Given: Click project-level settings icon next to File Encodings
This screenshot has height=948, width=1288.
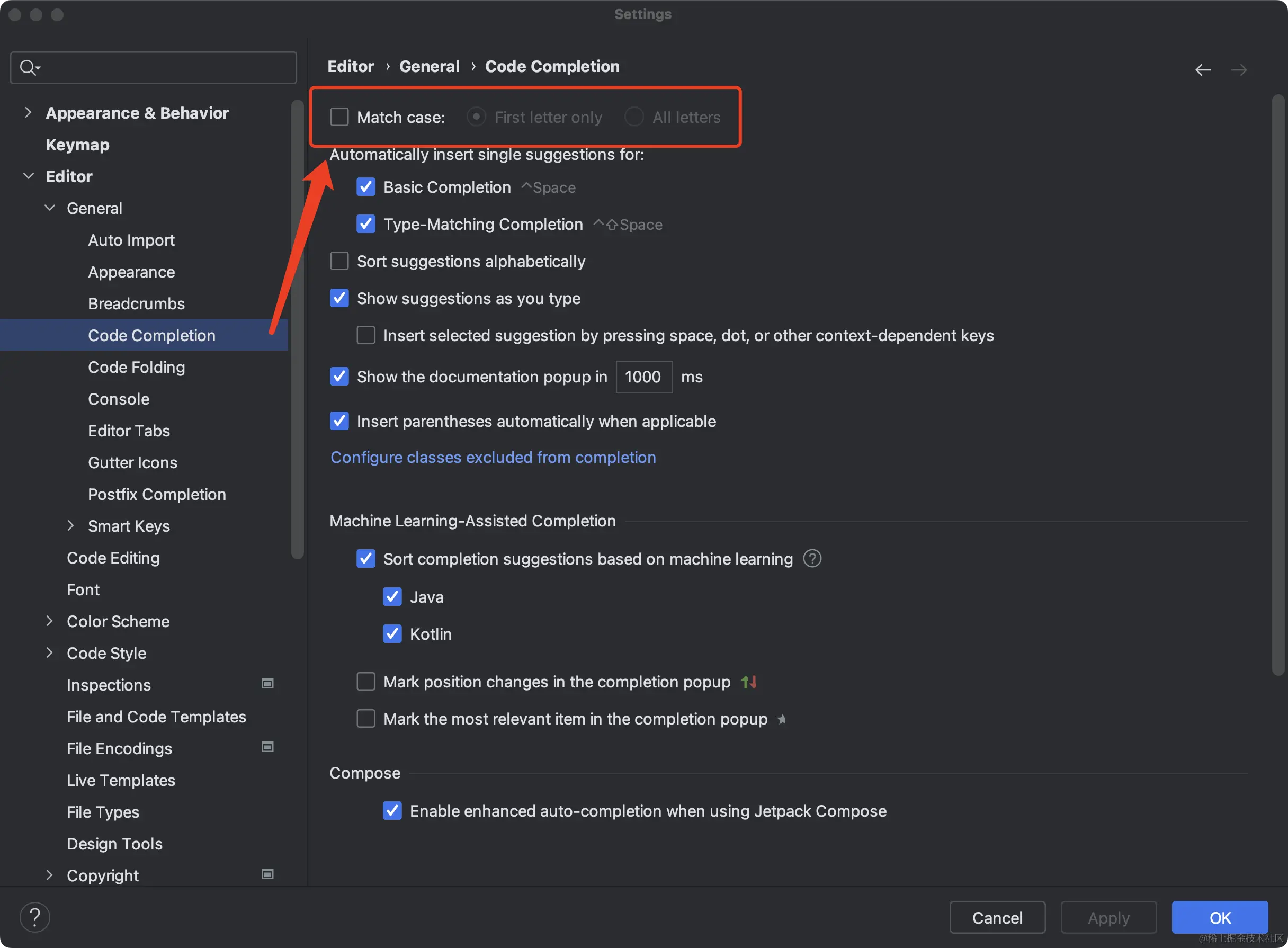Looking at the screenshot, I should (x=267, y=747).
